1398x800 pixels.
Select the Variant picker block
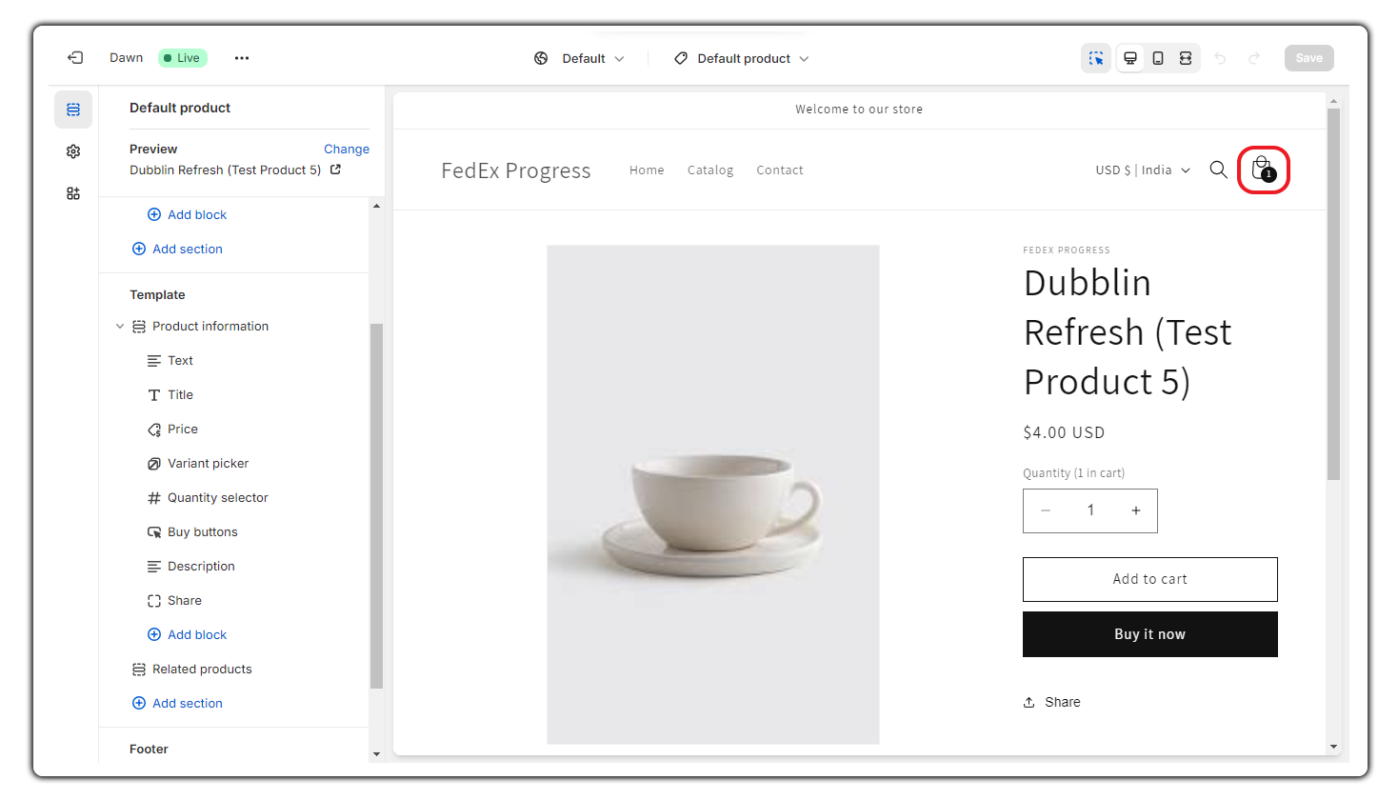208,463
